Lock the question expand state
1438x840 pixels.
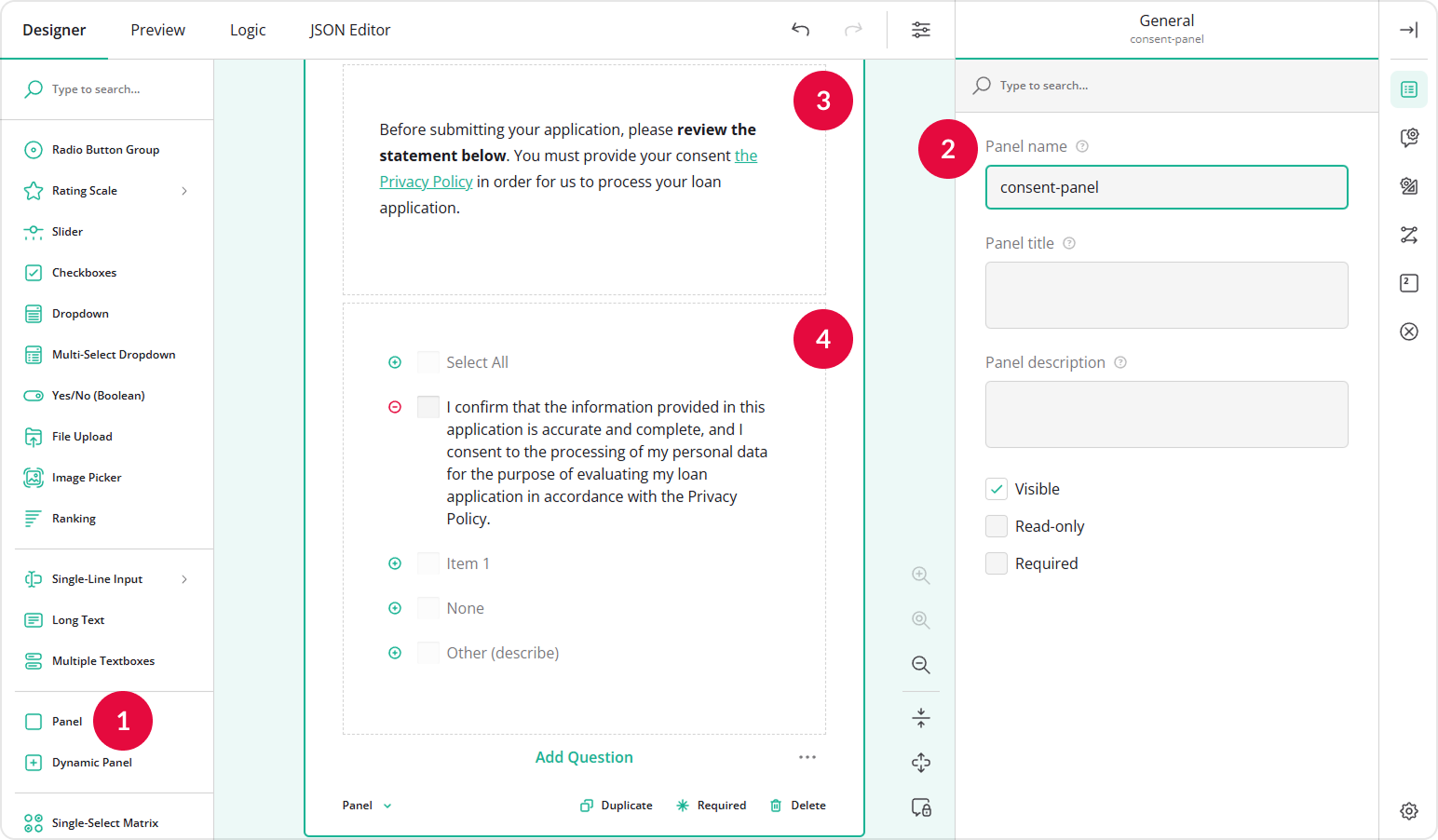[921, 807]
